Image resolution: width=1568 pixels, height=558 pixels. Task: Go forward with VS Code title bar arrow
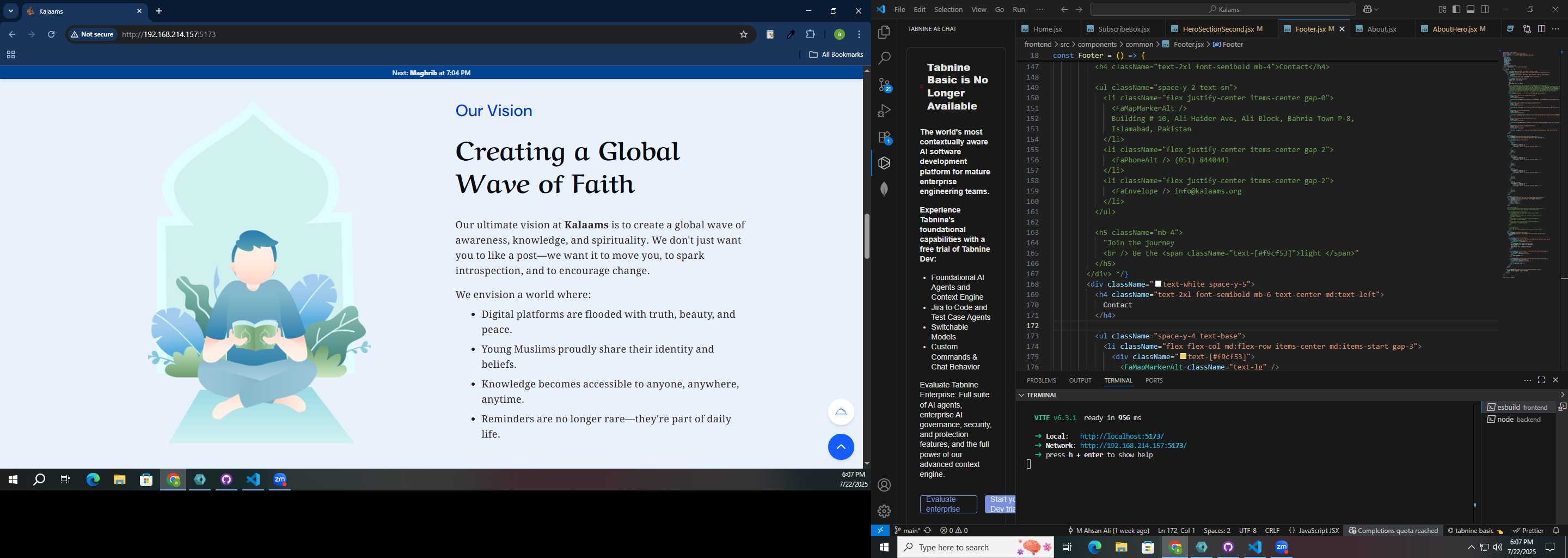1079,10
